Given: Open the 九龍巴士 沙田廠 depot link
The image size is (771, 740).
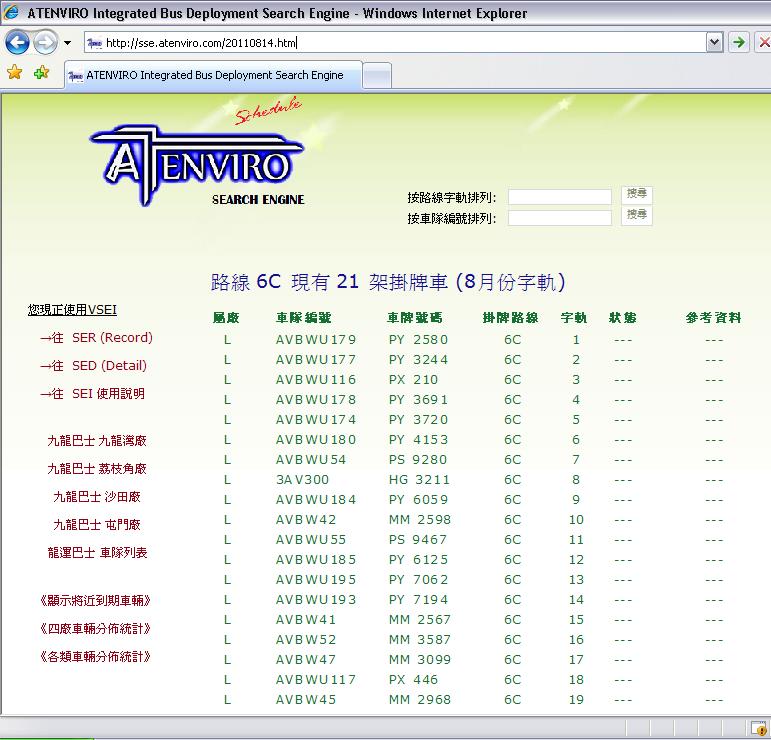Looking at the screenshot, I should (x=97, y=497).
